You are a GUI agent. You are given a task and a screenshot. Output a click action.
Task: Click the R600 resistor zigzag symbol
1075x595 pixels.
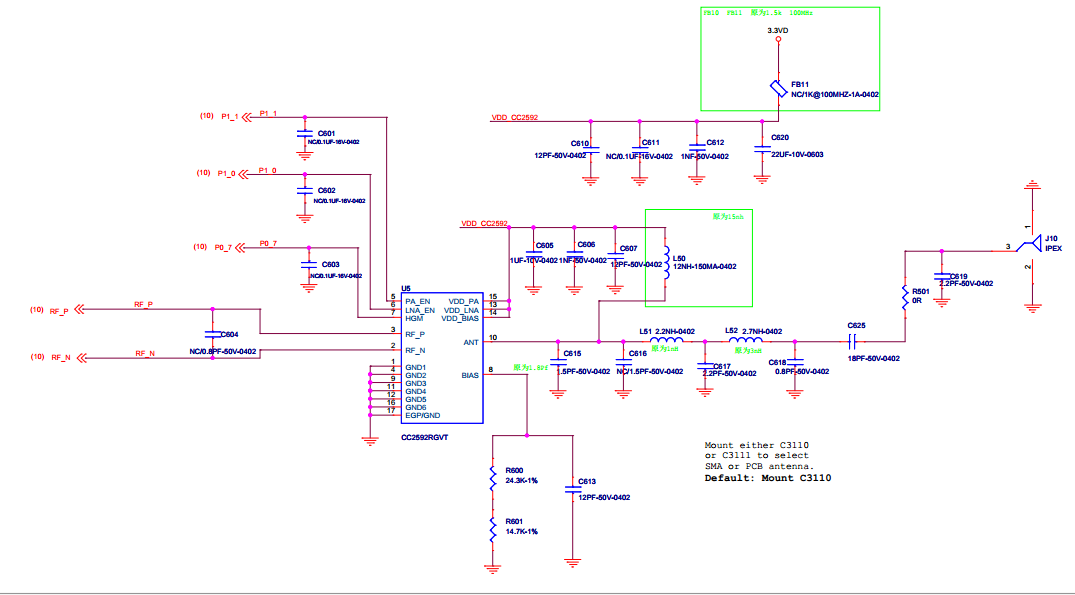click(x=492, y=478)
